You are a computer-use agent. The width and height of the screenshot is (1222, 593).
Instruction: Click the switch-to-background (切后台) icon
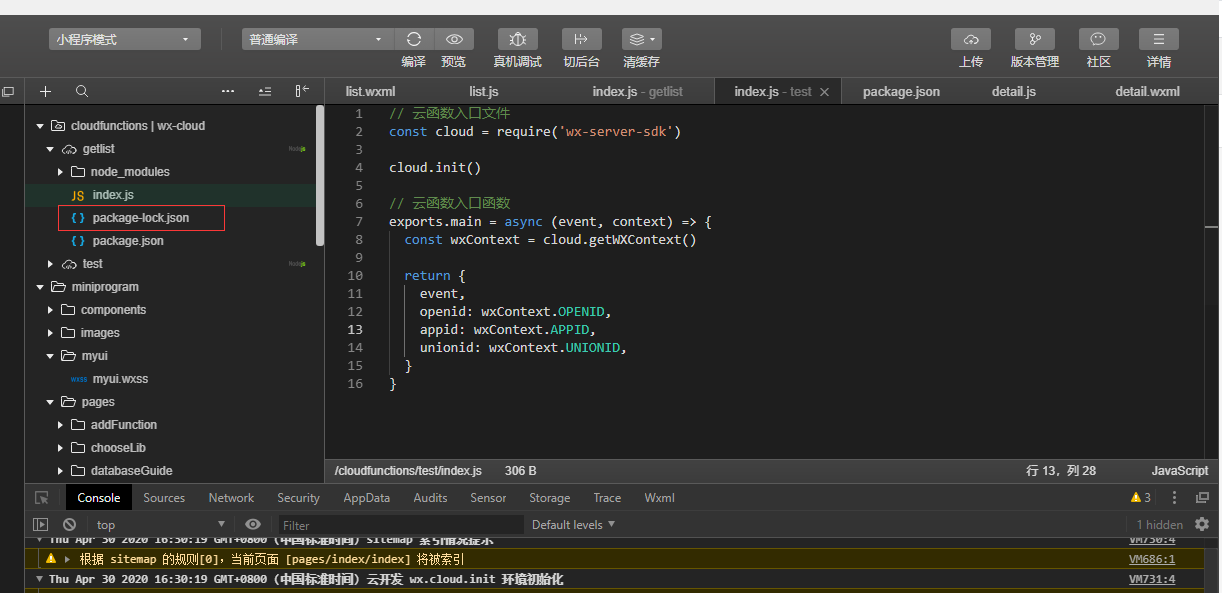581,39
